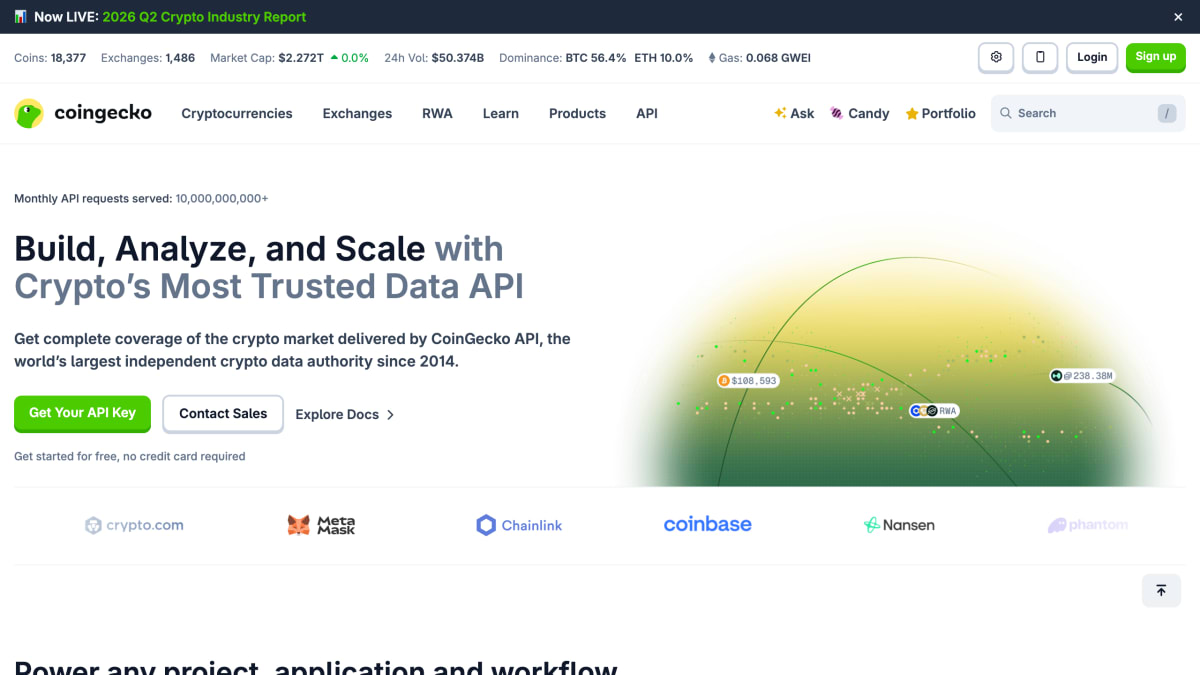Click the mobile app phone icon

[1040, 57]
